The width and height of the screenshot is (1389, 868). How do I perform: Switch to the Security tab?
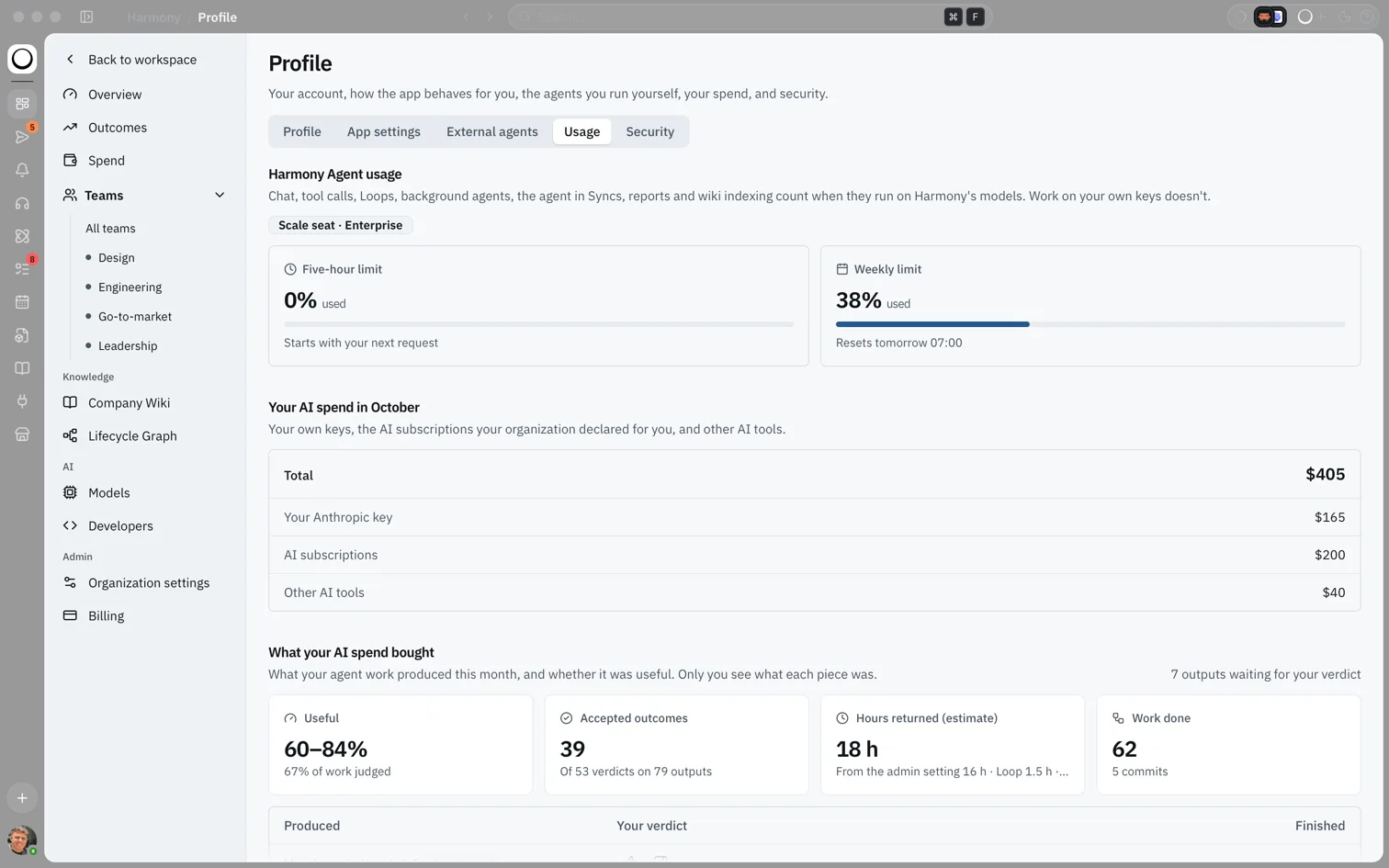click(650, 131)
